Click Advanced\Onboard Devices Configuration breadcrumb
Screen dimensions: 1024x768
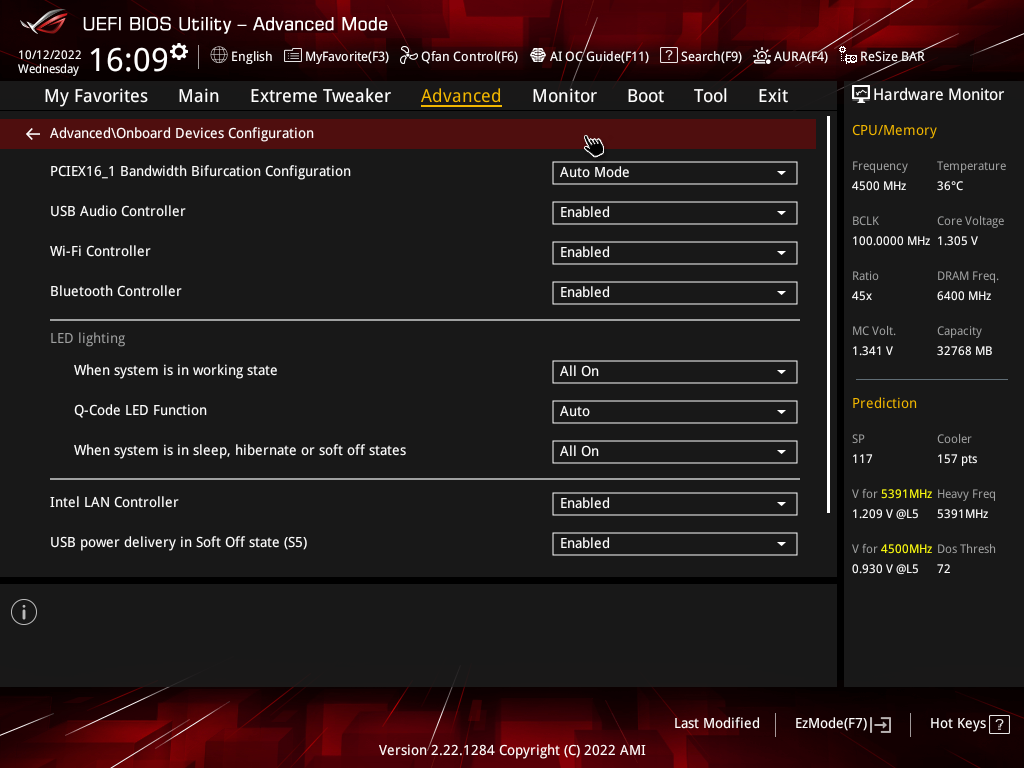coord(182,133)
